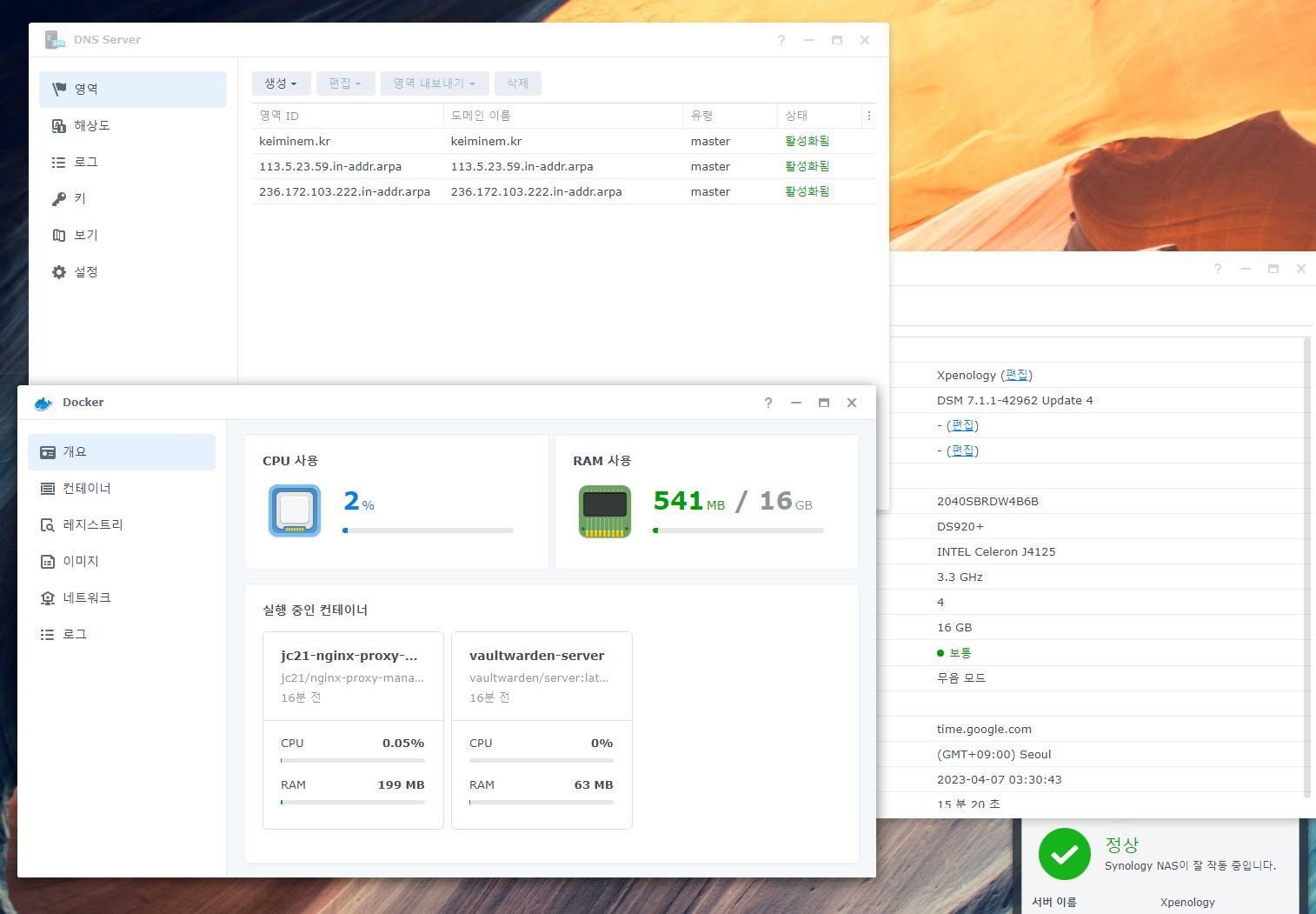Image resolution: width=1316 pixels, height=914 pixels.
Task: Open Docker help question mark icon
Action: pos(768,403)
